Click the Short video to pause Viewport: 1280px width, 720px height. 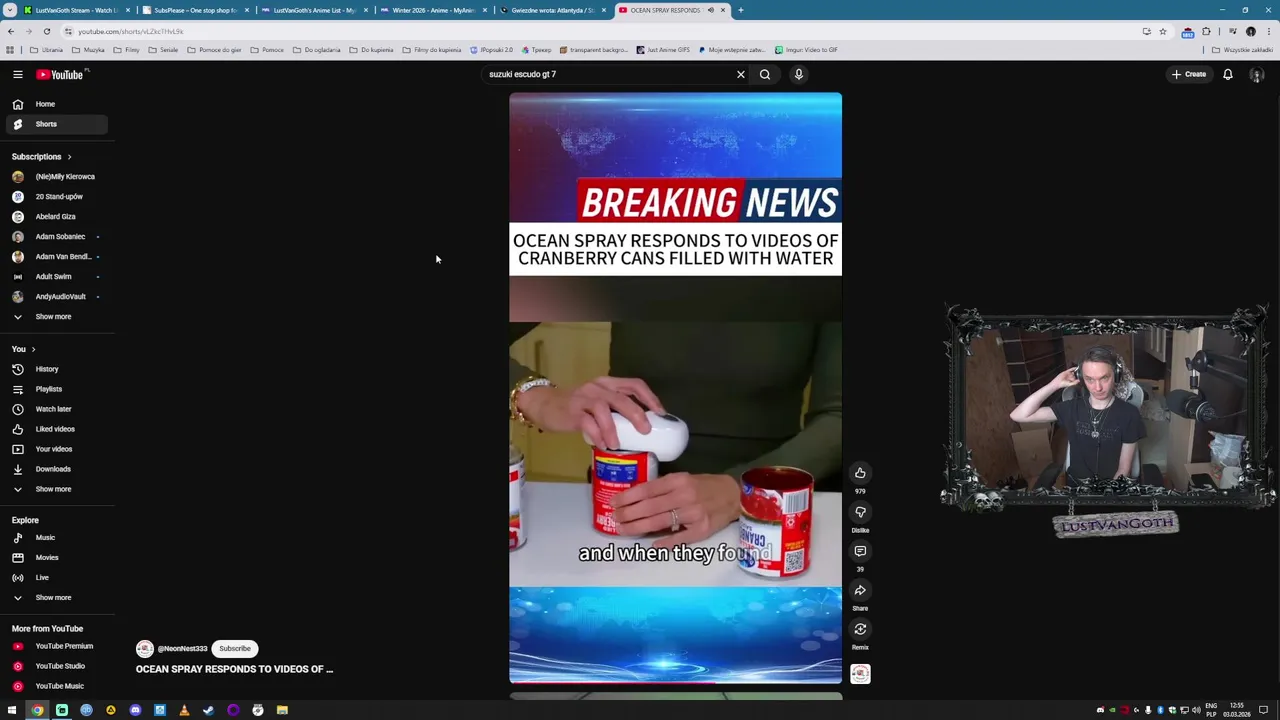pyautogui.click(x=675, y=388)
